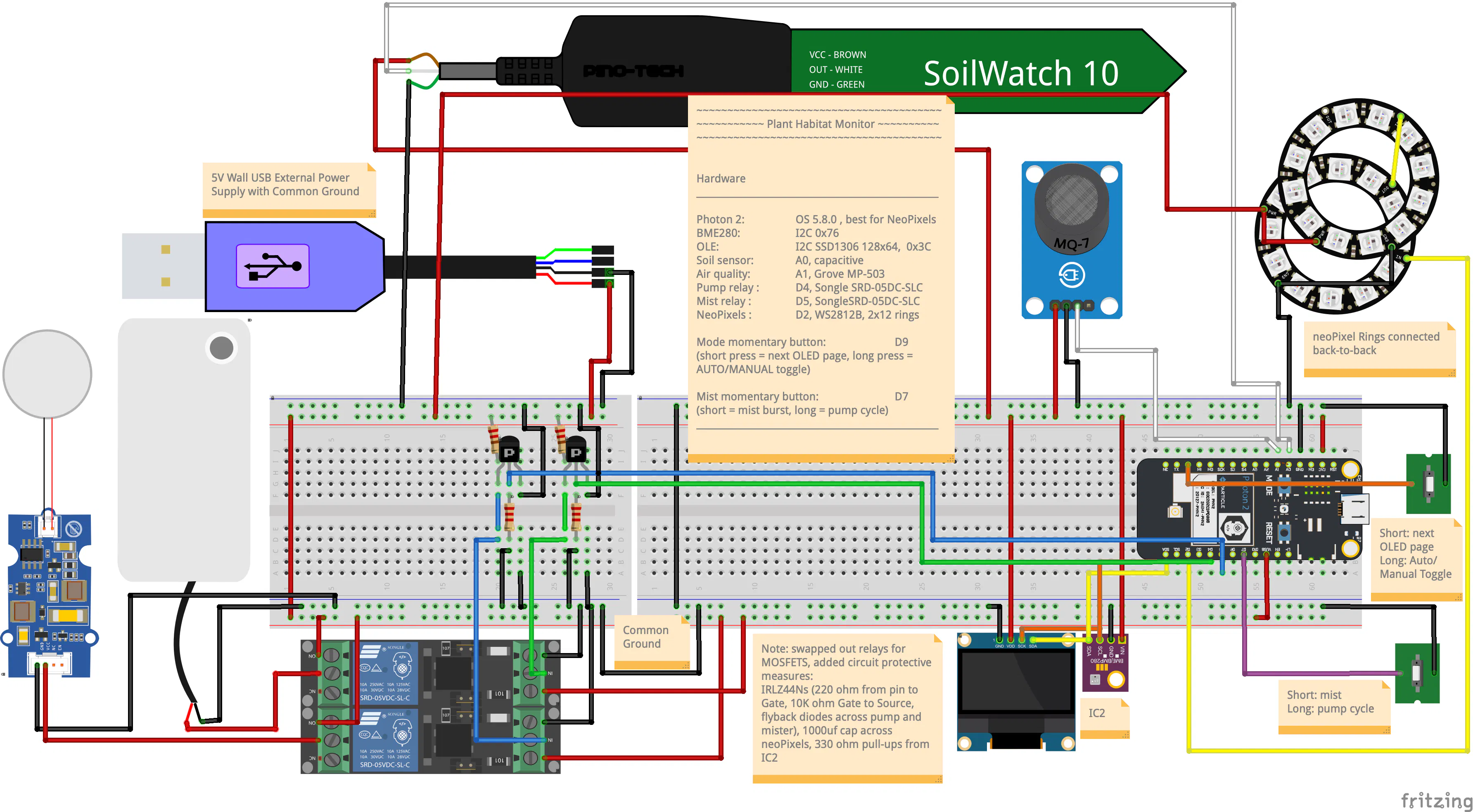Select the 5V Wall USB External Power note

289,189
